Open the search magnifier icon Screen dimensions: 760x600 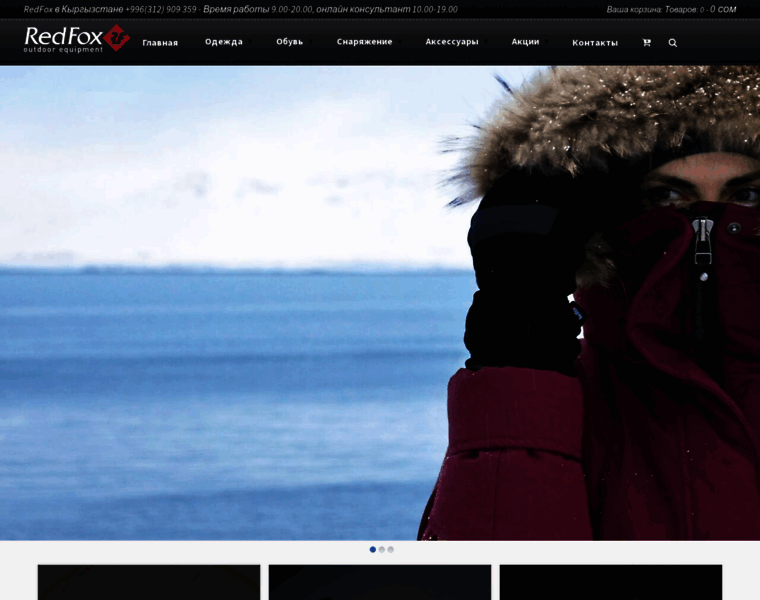673,43
